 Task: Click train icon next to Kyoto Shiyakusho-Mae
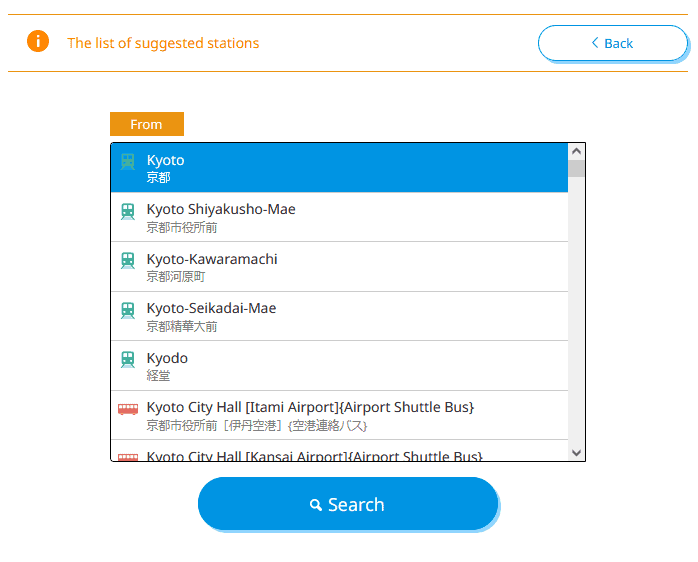point(128,211)
